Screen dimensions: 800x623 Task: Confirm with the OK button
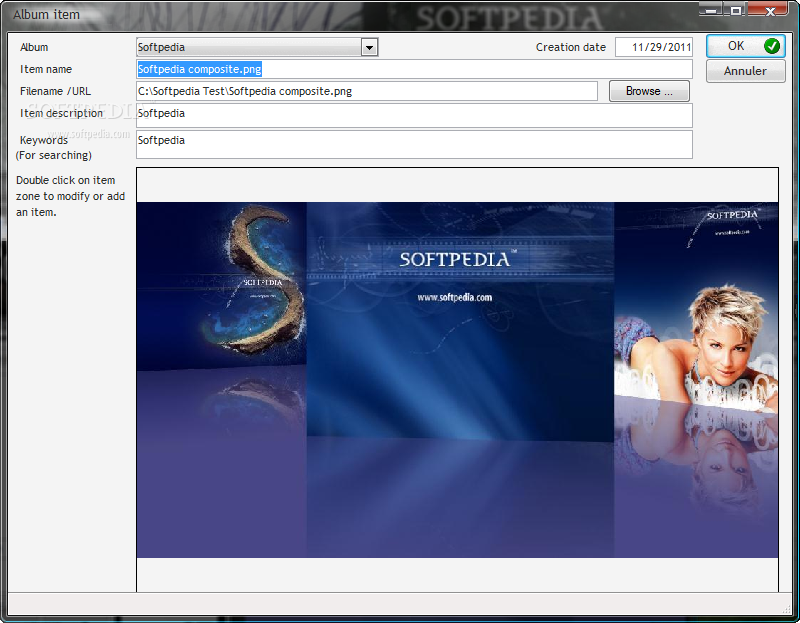click(x=745, y=46)
